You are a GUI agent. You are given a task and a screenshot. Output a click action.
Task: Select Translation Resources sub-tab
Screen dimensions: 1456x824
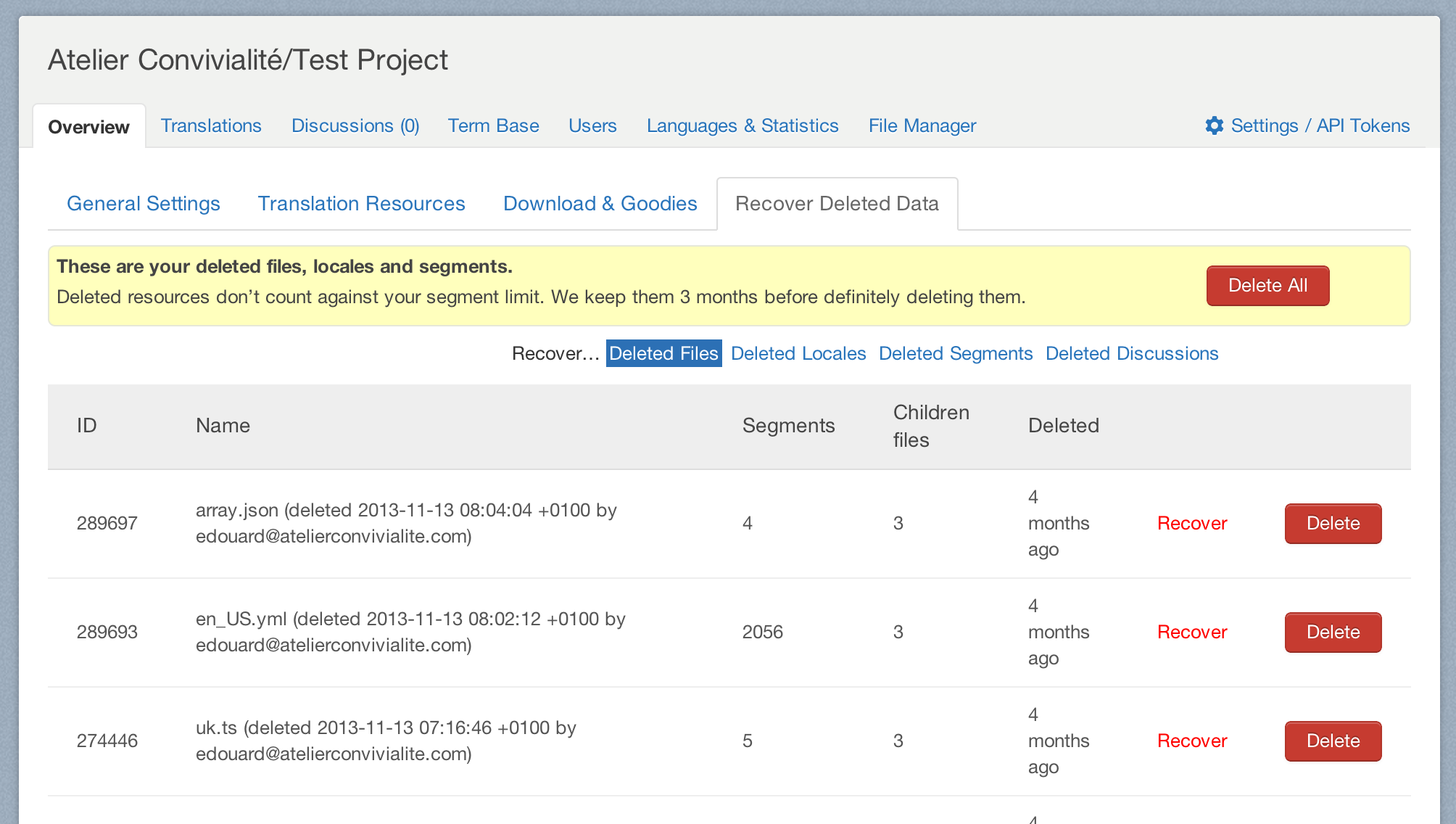pos(362,203)
